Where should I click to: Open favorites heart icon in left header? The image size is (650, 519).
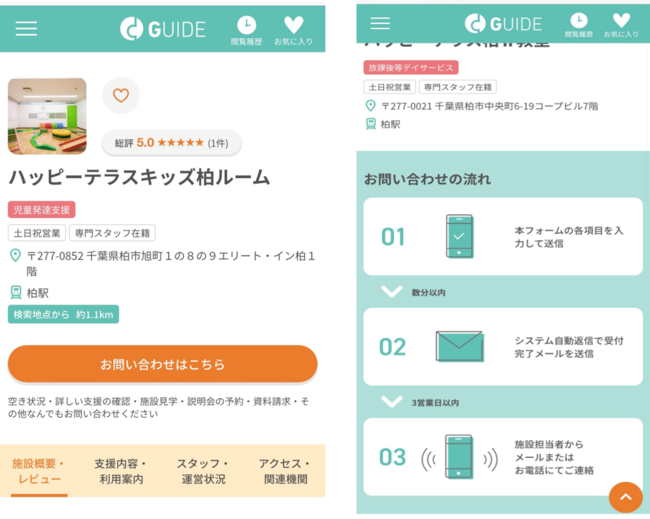coord(293,30)
